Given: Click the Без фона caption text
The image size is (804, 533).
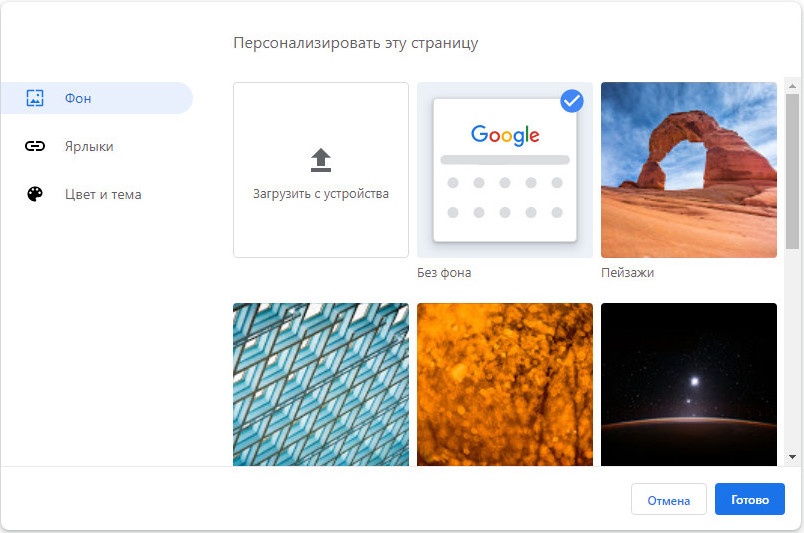Looking at the screenshot, I should pos(444,272).
